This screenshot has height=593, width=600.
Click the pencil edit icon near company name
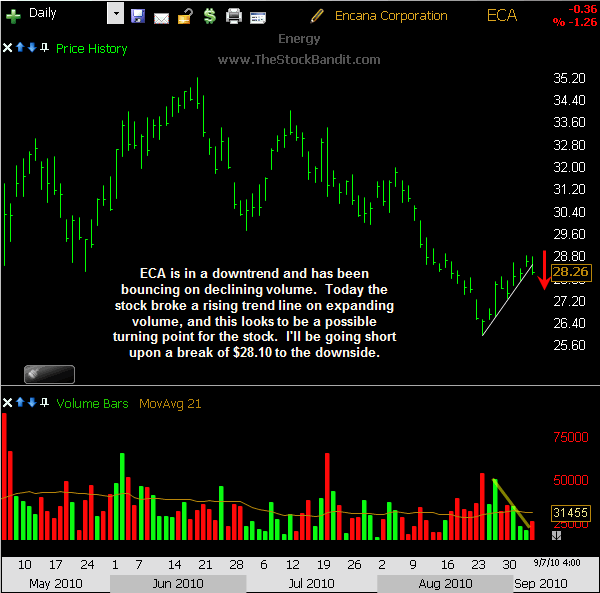318,15
